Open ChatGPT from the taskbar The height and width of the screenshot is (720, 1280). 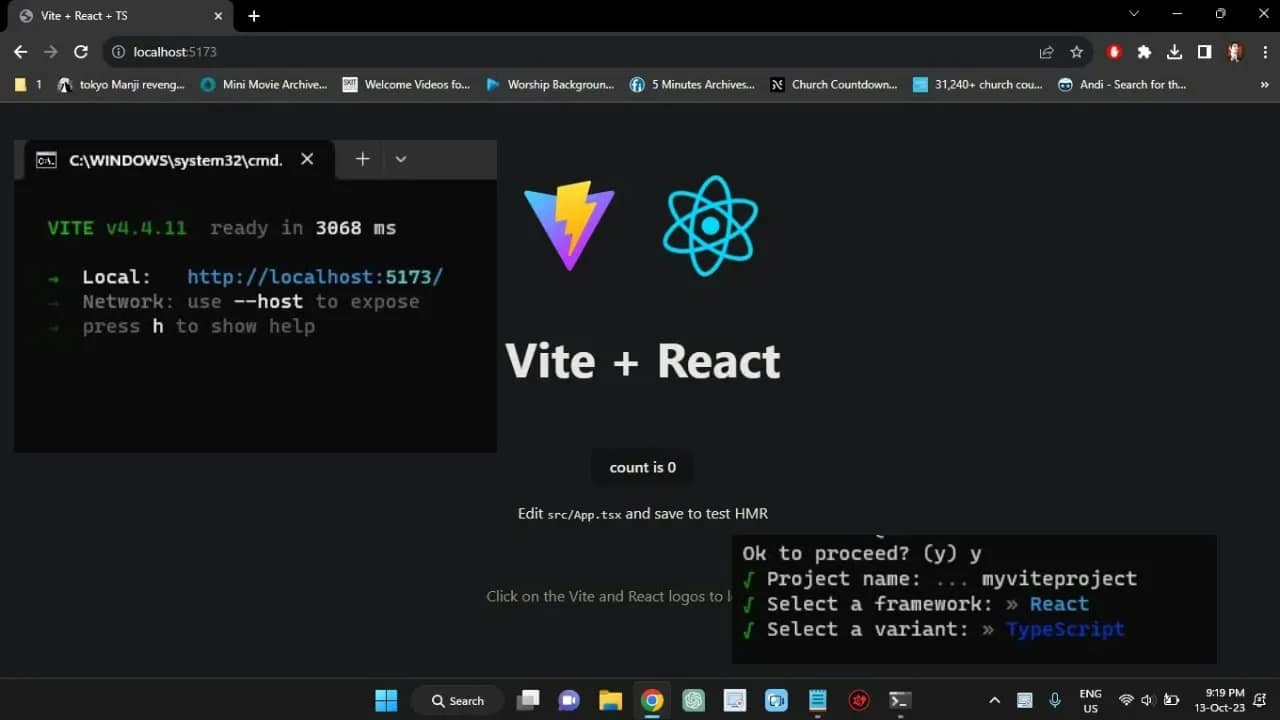click(693, 700)
